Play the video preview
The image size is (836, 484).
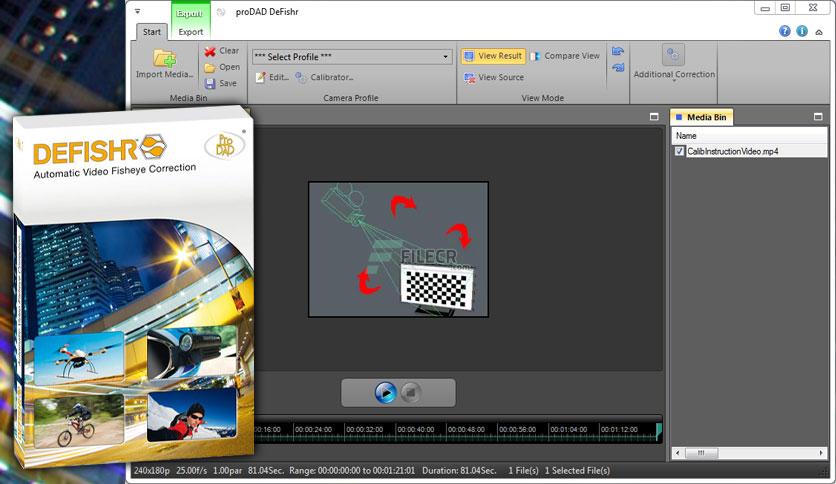[385, 393]
